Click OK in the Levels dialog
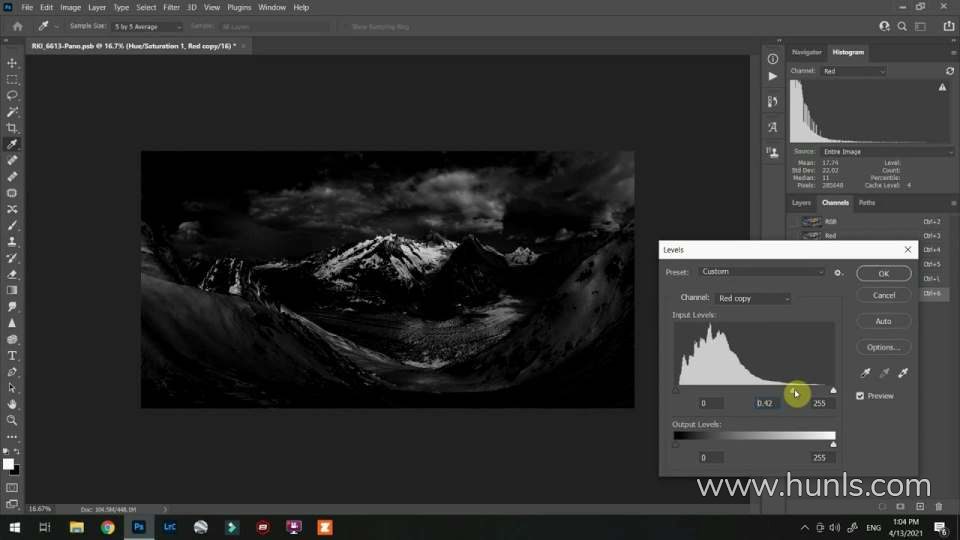960x540 pixels. [883, 273]
